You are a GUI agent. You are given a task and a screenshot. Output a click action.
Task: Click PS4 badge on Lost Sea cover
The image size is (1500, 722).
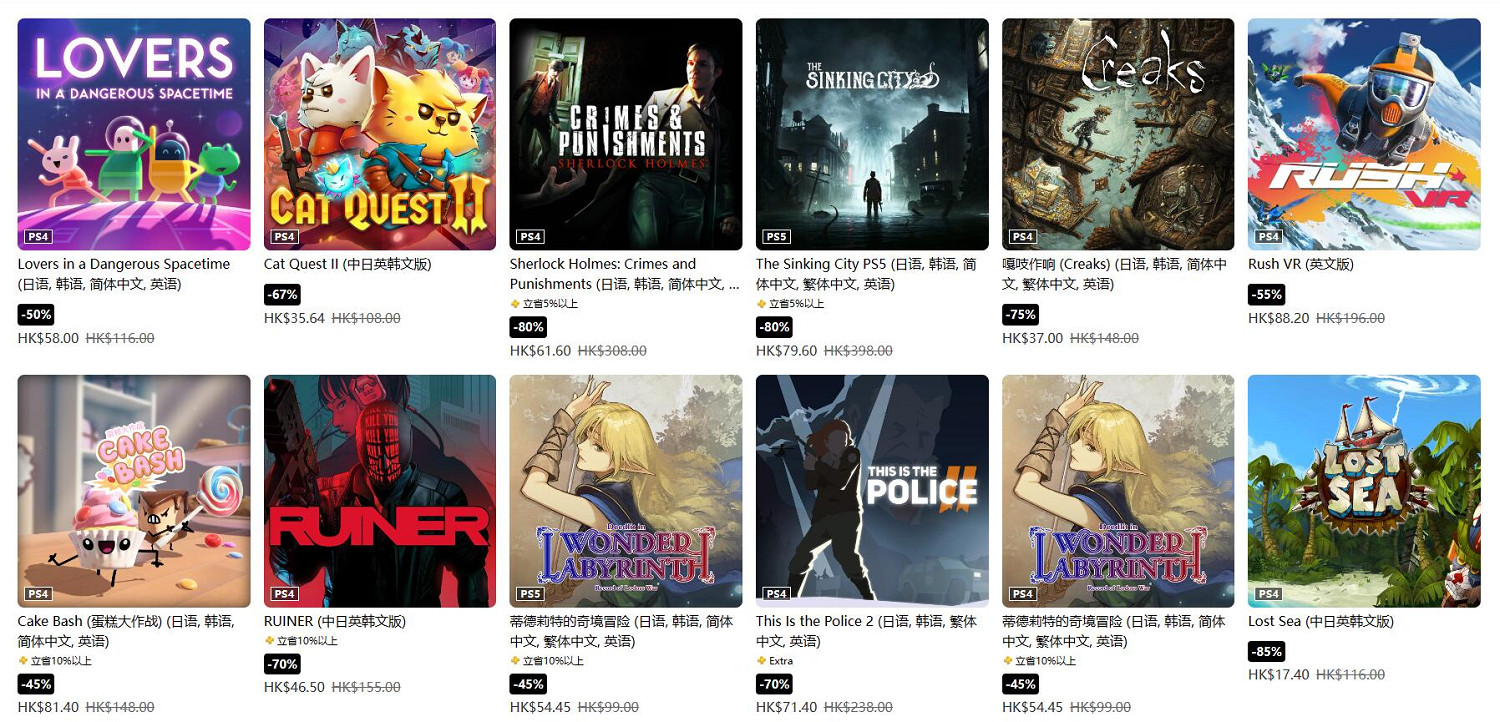(1268, 594)
